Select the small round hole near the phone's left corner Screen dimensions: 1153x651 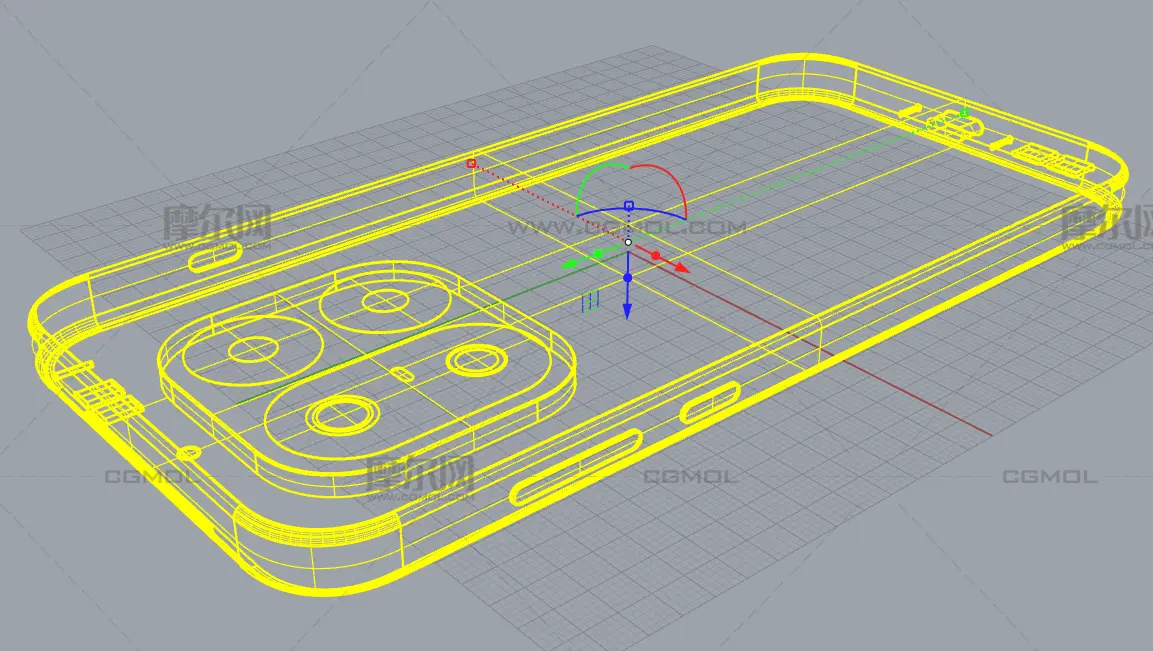[x=189, y=452]
